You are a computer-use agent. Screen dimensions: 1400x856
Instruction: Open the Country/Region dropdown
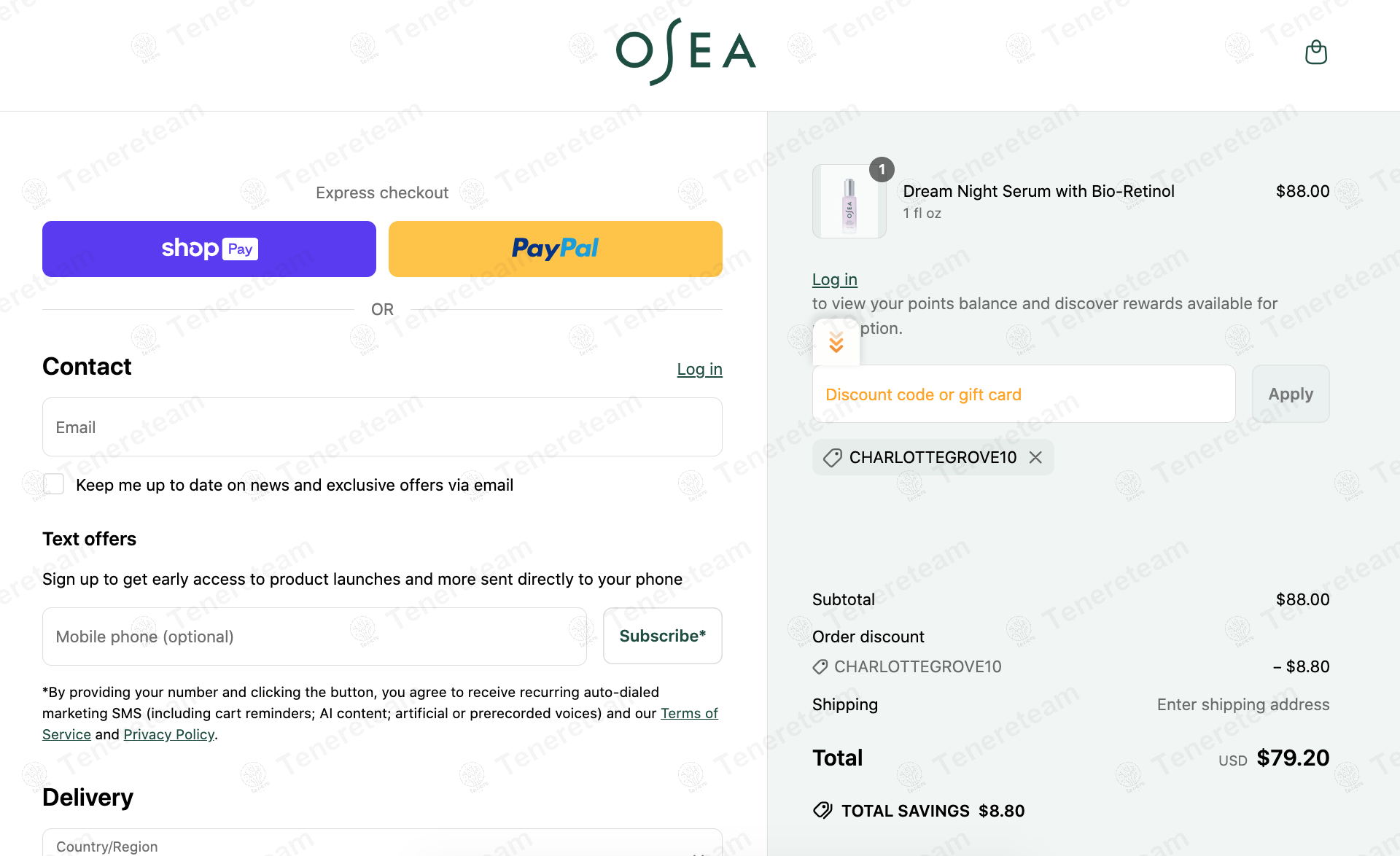382,844
